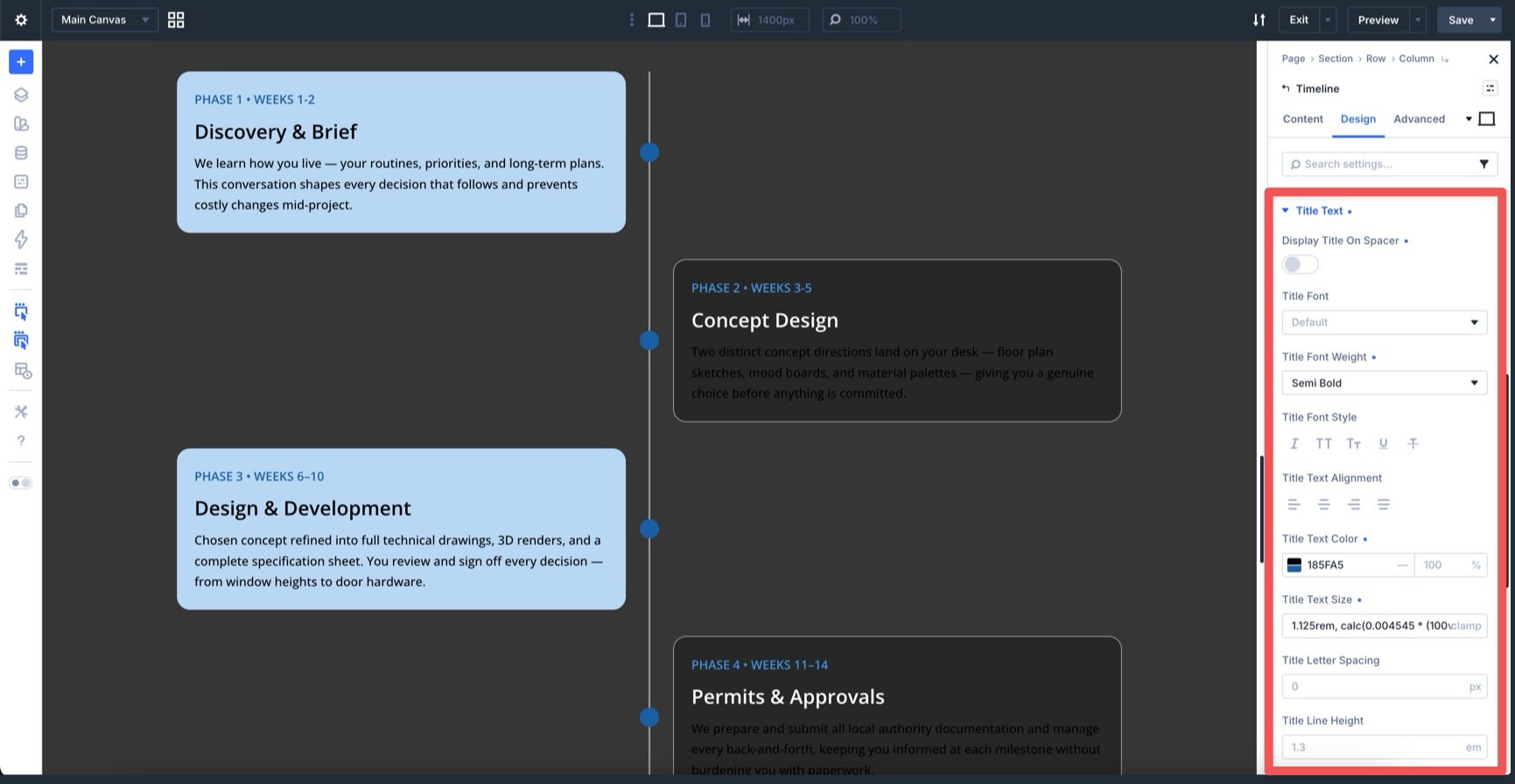
Task: Open the dropdown arrow next to Save
Action: [x=1492, y=19]
